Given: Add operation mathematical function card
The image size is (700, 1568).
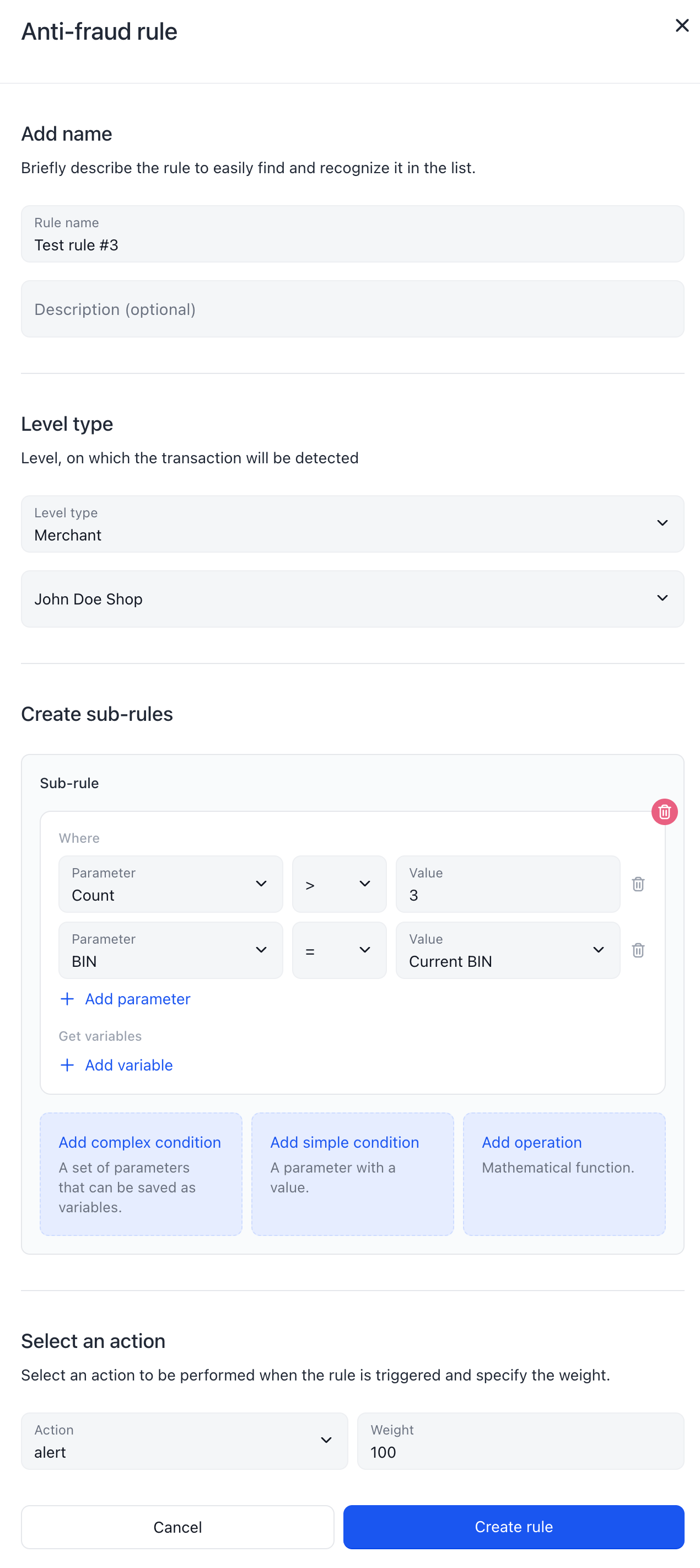Looking at the screenshot, I should pos(564,1174).
